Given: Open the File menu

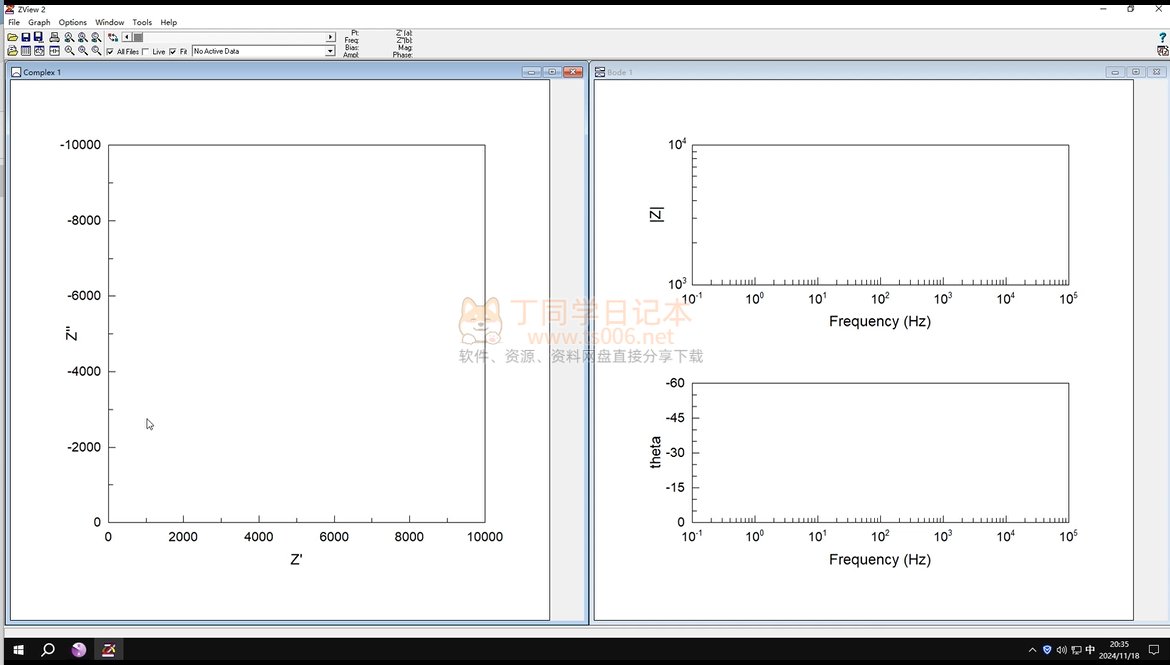Looking at the screenshot, I should tap(14, 22).
